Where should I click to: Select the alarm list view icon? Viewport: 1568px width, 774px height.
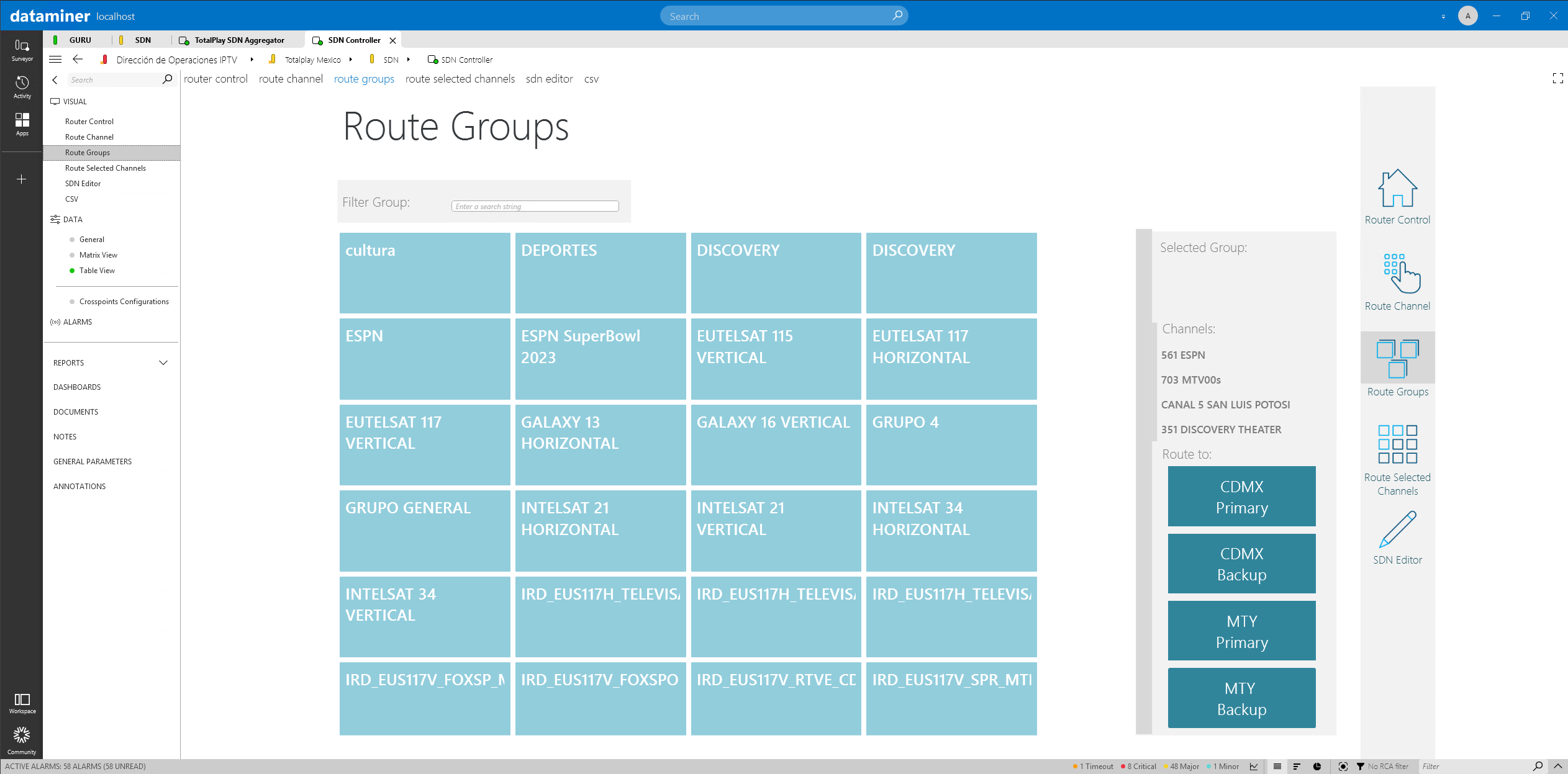click(x=1277, y=767)
